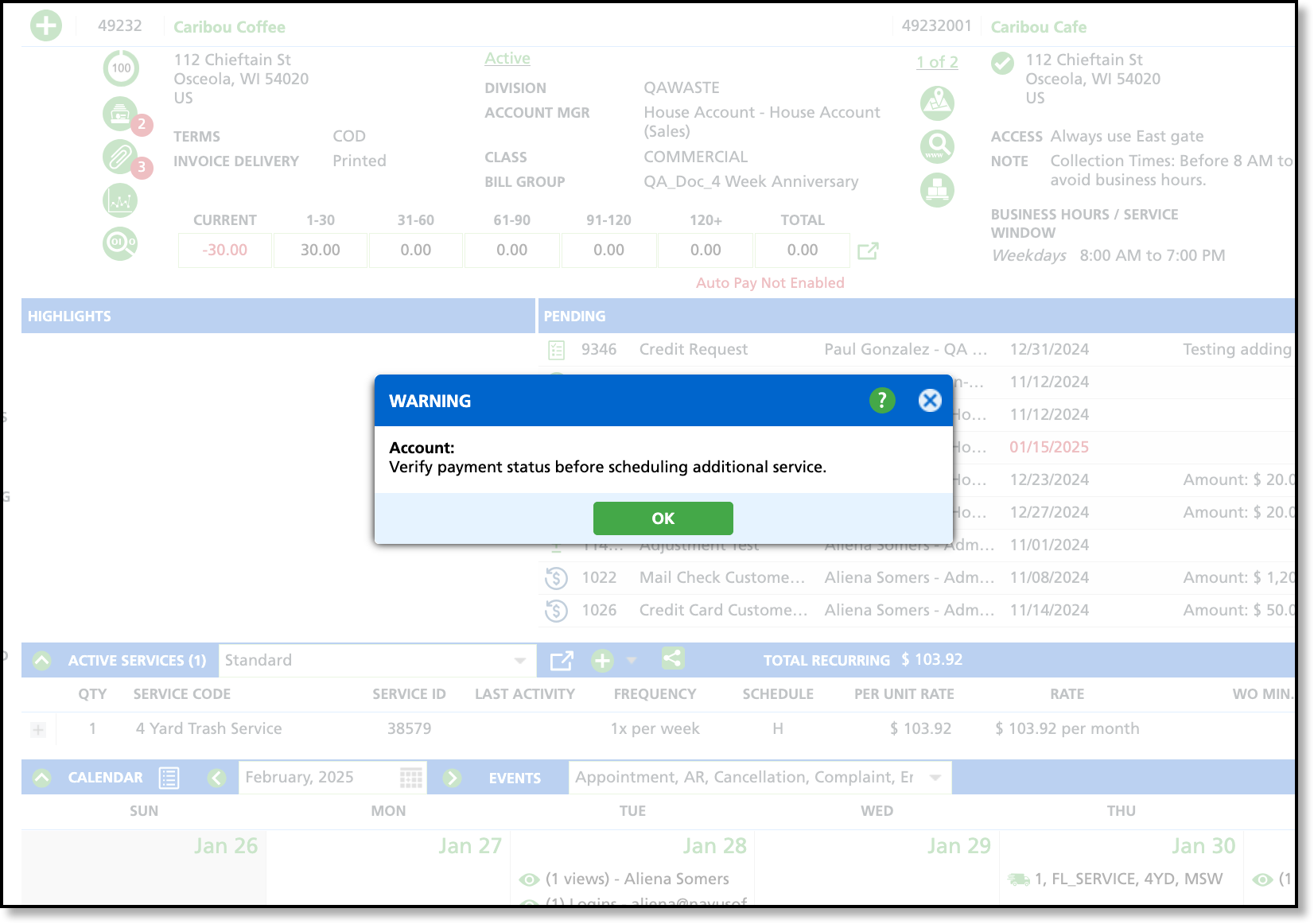Close the Warning dialog
The height and width of the screenshot is (924, 1314).
[x=930, y=401]
